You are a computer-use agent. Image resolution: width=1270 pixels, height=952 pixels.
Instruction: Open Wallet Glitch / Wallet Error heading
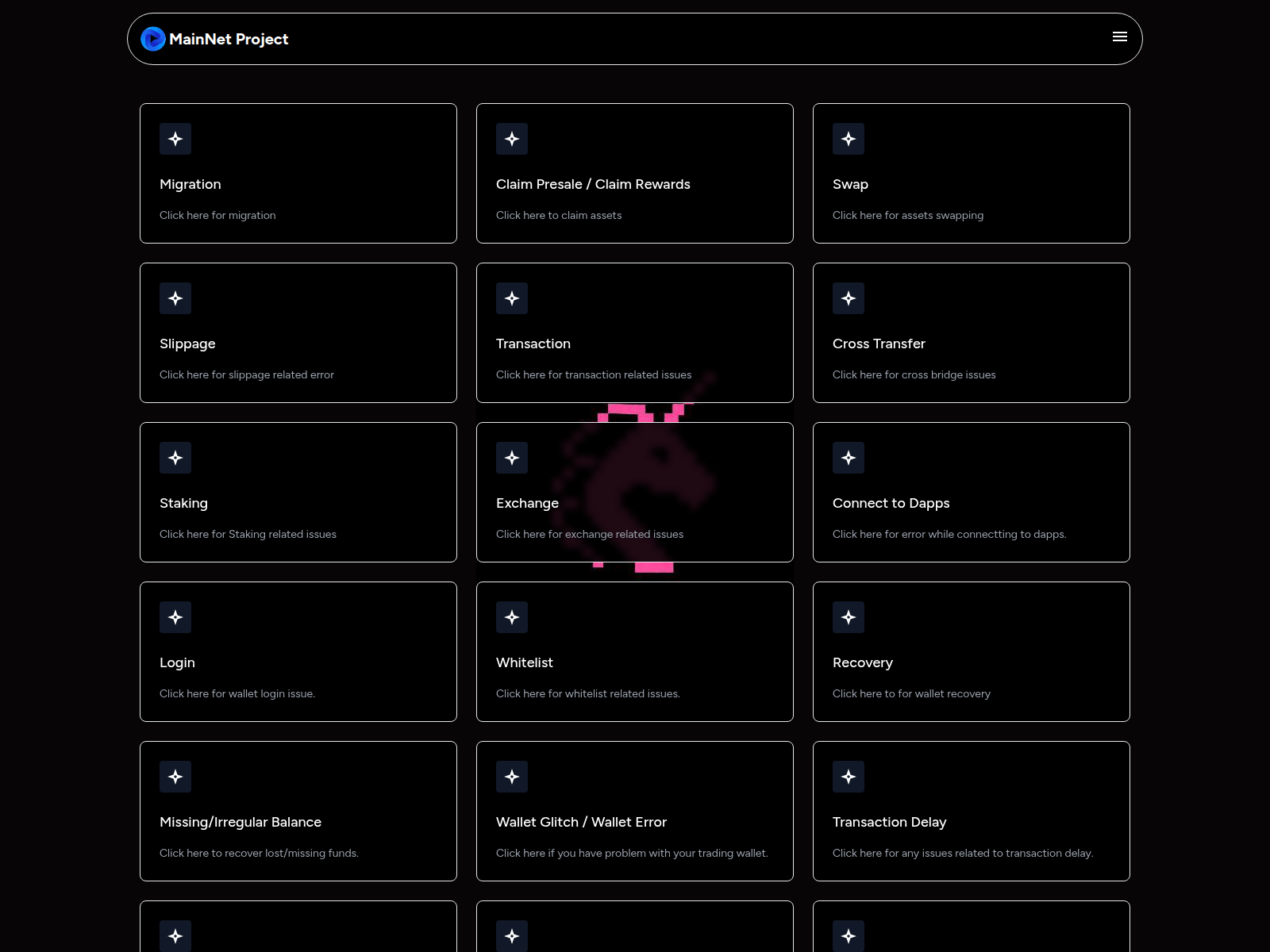[581, 822]
